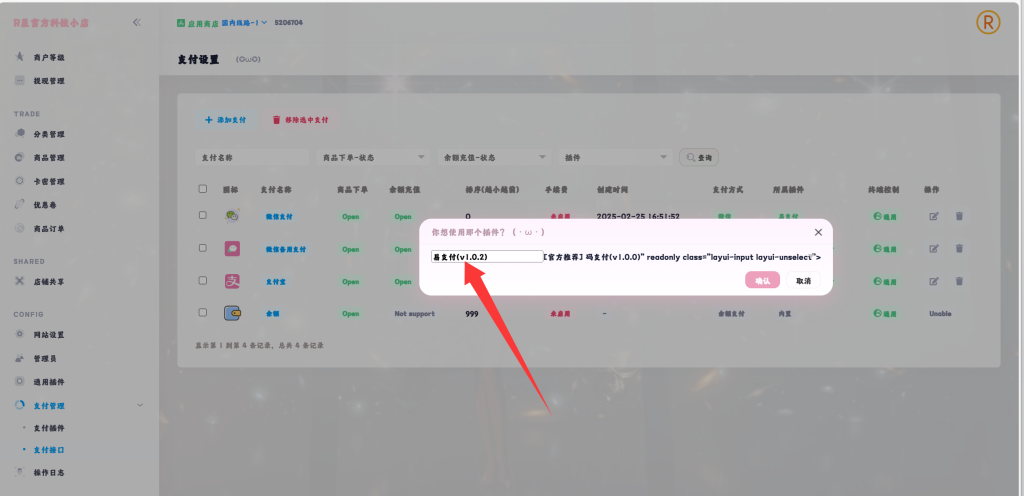Viewport: 1024px width, 496px height.
Task: Expand the 插件 filter dropdown
Action: click(615, 157)
